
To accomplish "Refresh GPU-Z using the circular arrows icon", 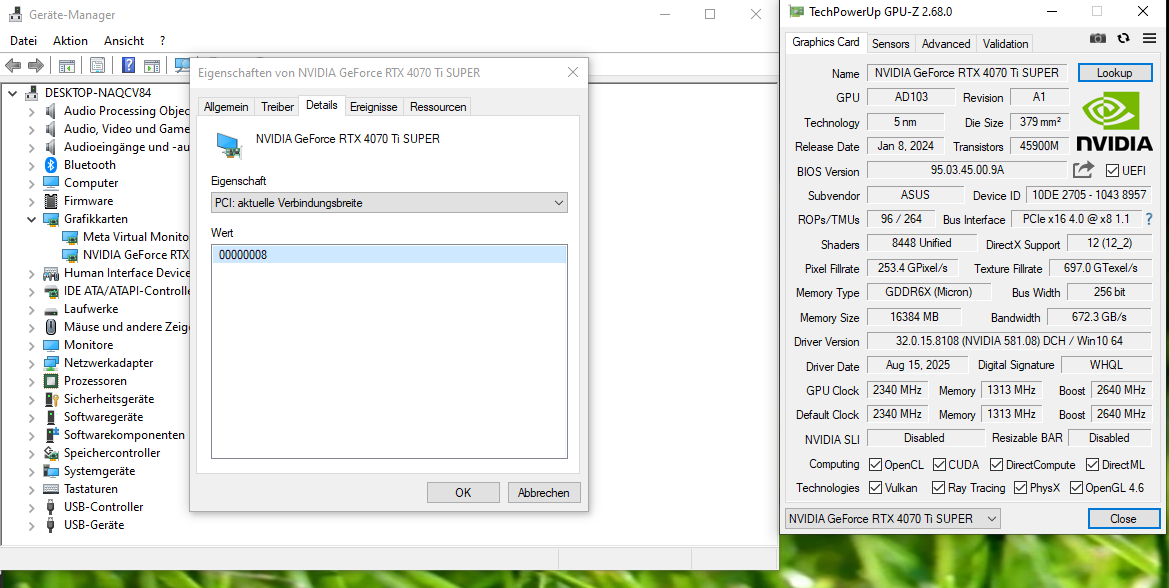I will pyautogui.click(x=1124, y=38).
